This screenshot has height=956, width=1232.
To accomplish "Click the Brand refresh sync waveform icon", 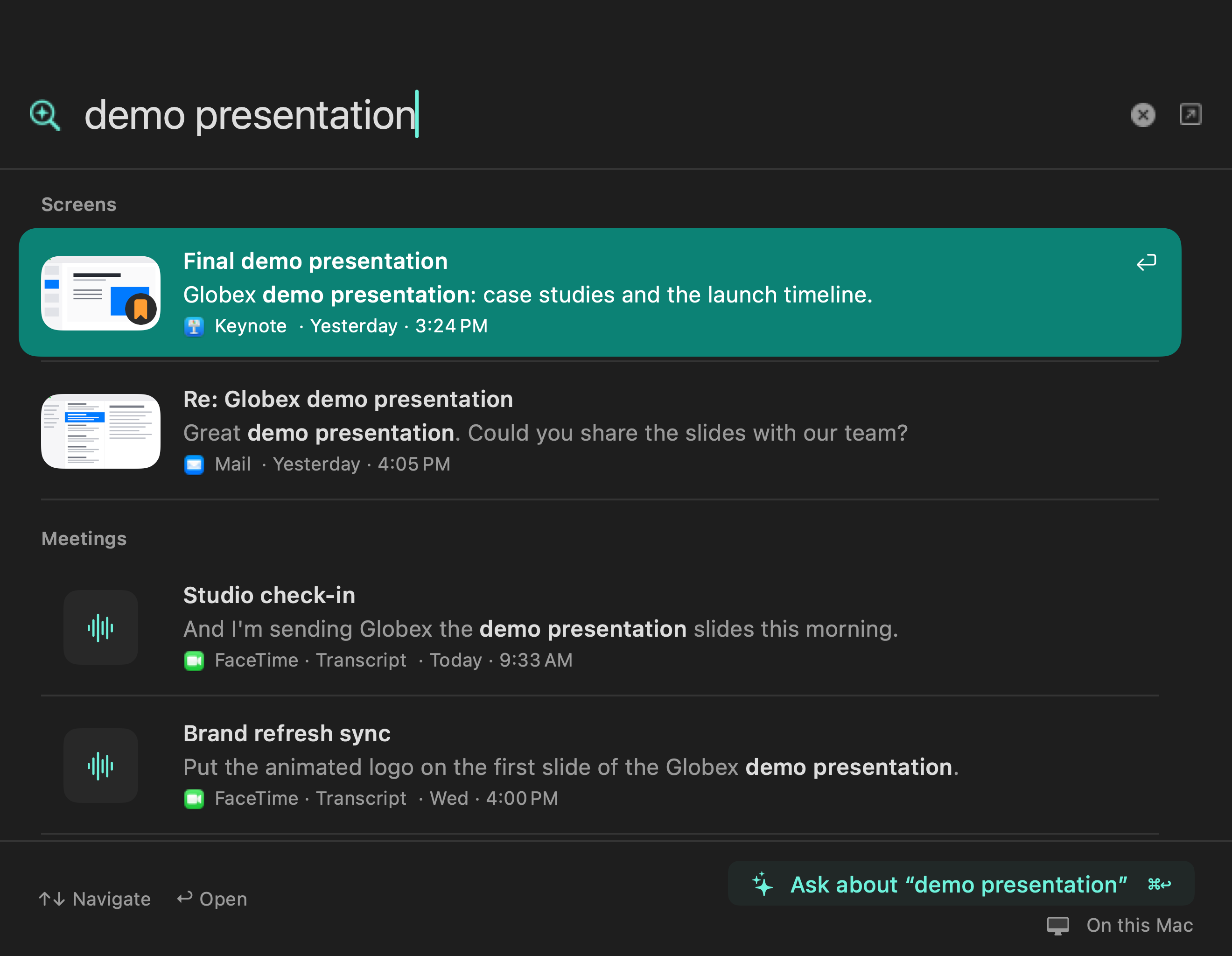I will click(101, 766).
